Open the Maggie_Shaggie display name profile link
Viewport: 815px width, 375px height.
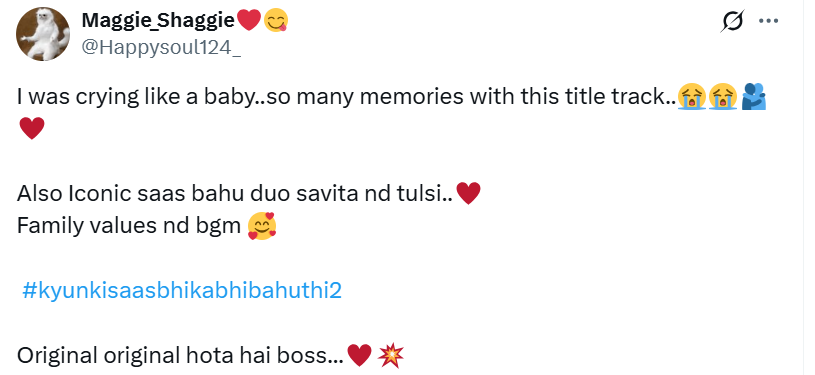coord(158,20)
